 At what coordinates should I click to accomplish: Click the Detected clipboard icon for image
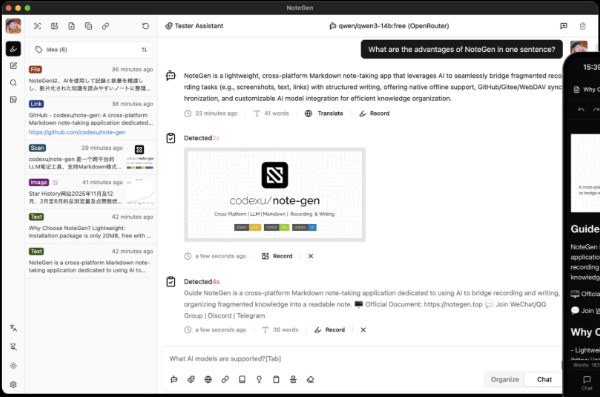171,138
